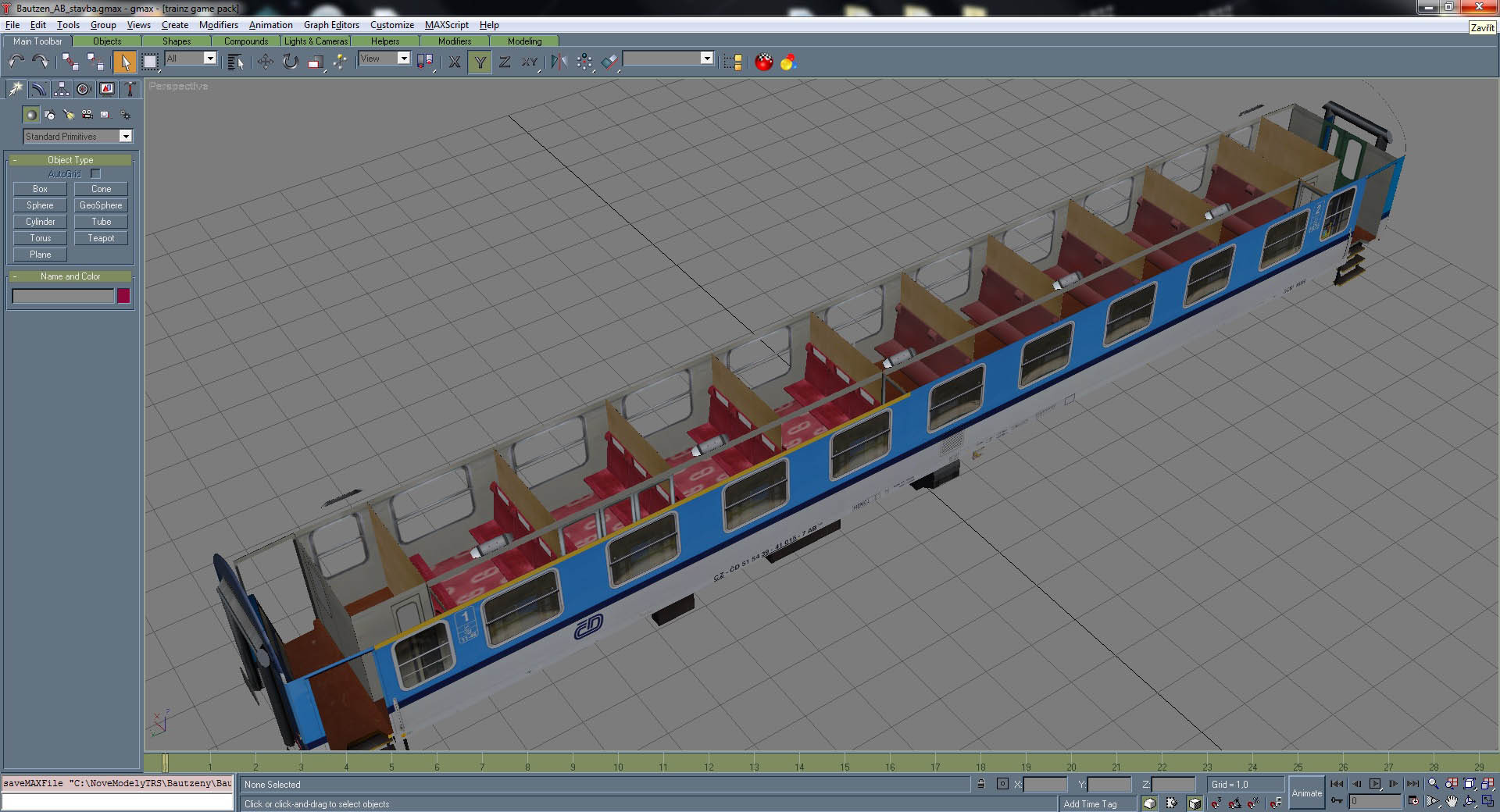This screenshot has height=812, width=1500.
Task: Switch to the Modeling toolbar tab
Action: (x=524, y=41)
